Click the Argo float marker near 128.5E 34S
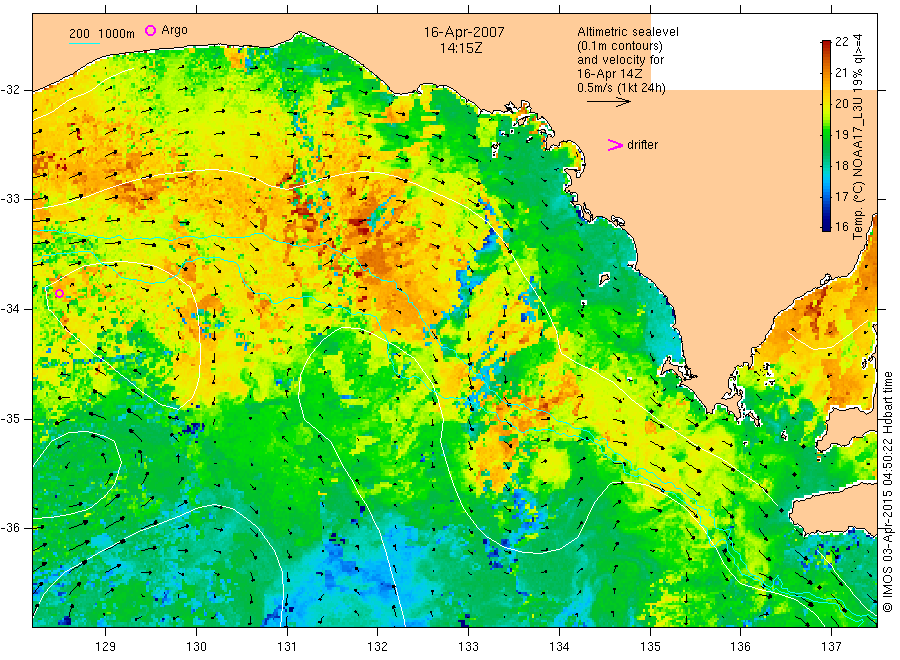This screenshot has width=900, height=660. coord(59,293)
